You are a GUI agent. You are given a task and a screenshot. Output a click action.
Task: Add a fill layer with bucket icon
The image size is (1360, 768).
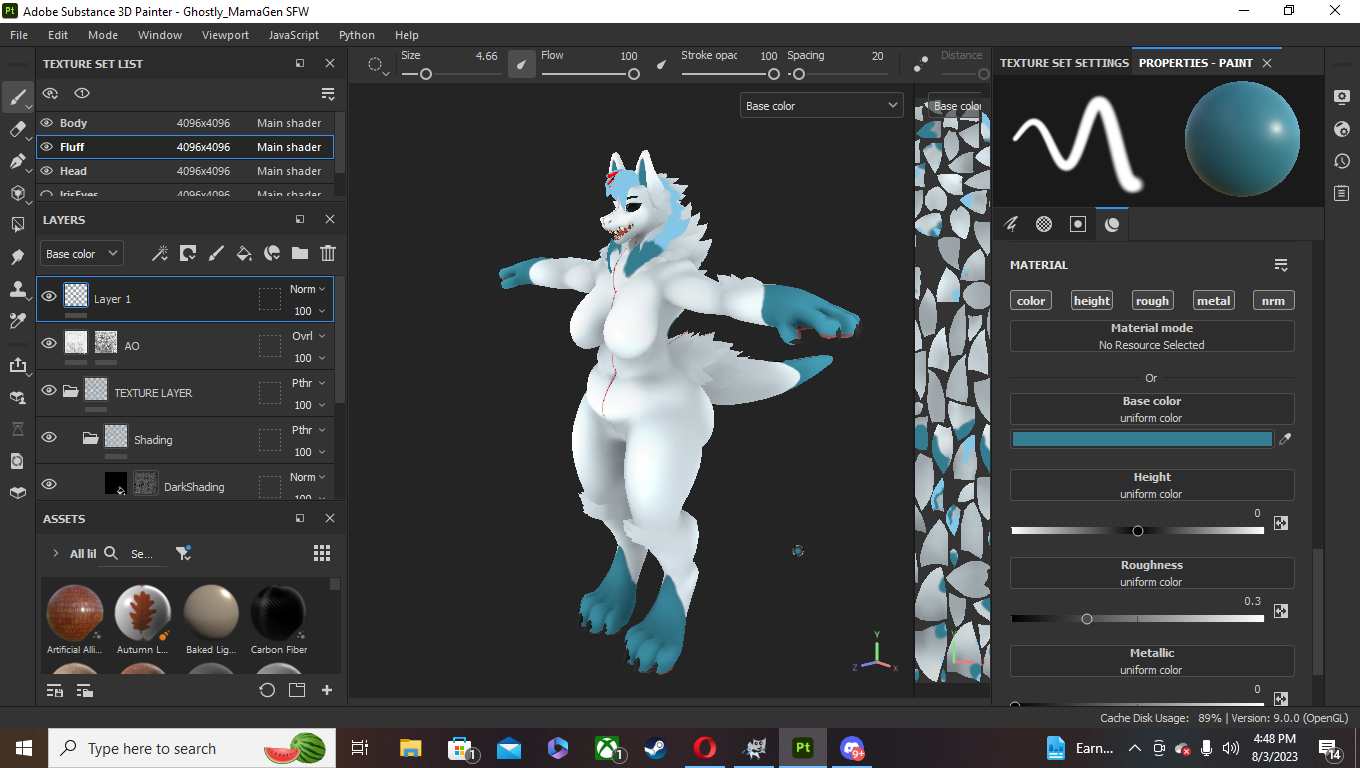click(x=243, y=254)
